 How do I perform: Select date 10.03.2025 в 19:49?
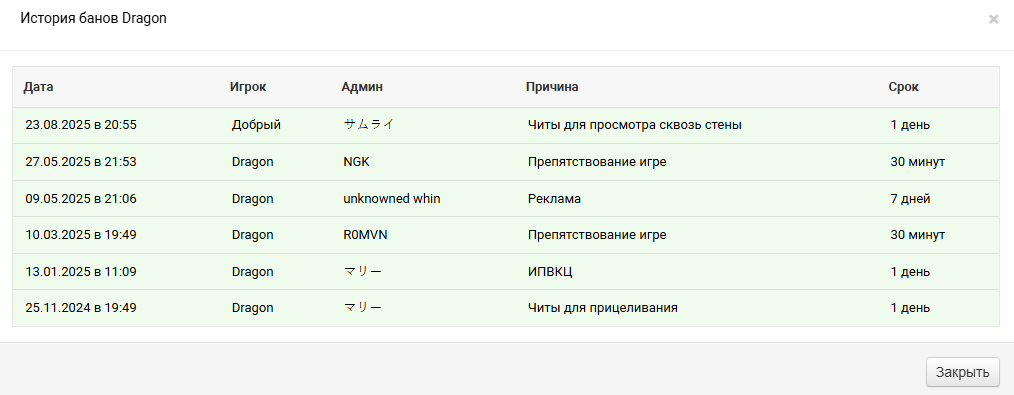pyautogui.click(x=81, y=235)
